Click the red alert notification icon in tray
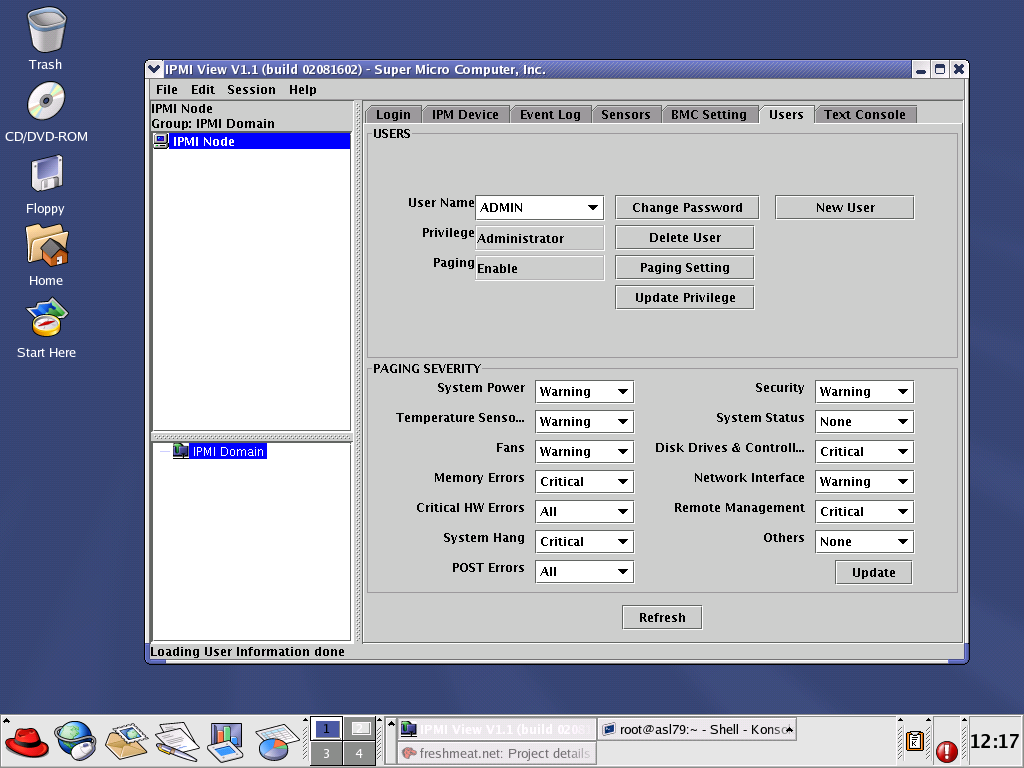This screenshot has width=1024, height=768. (x=946, y=752)
